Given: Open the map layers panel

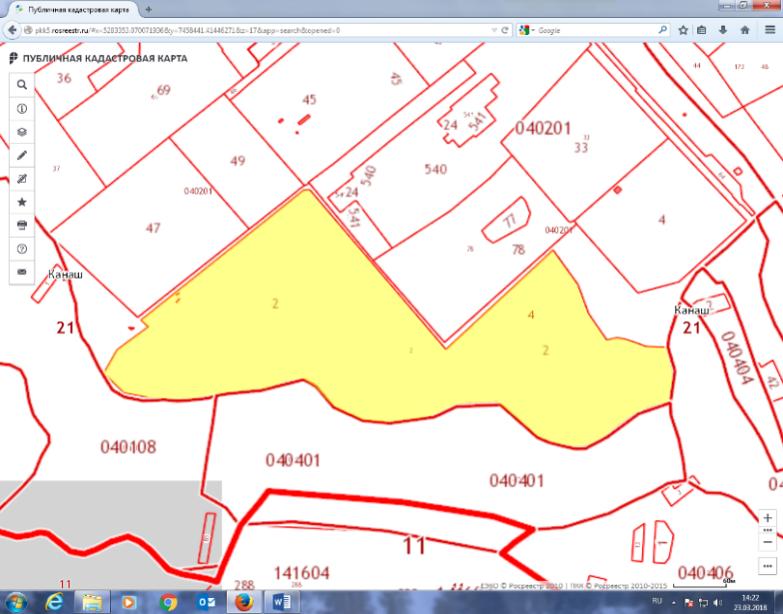Looking at the screenshot, I should point(22,132).
